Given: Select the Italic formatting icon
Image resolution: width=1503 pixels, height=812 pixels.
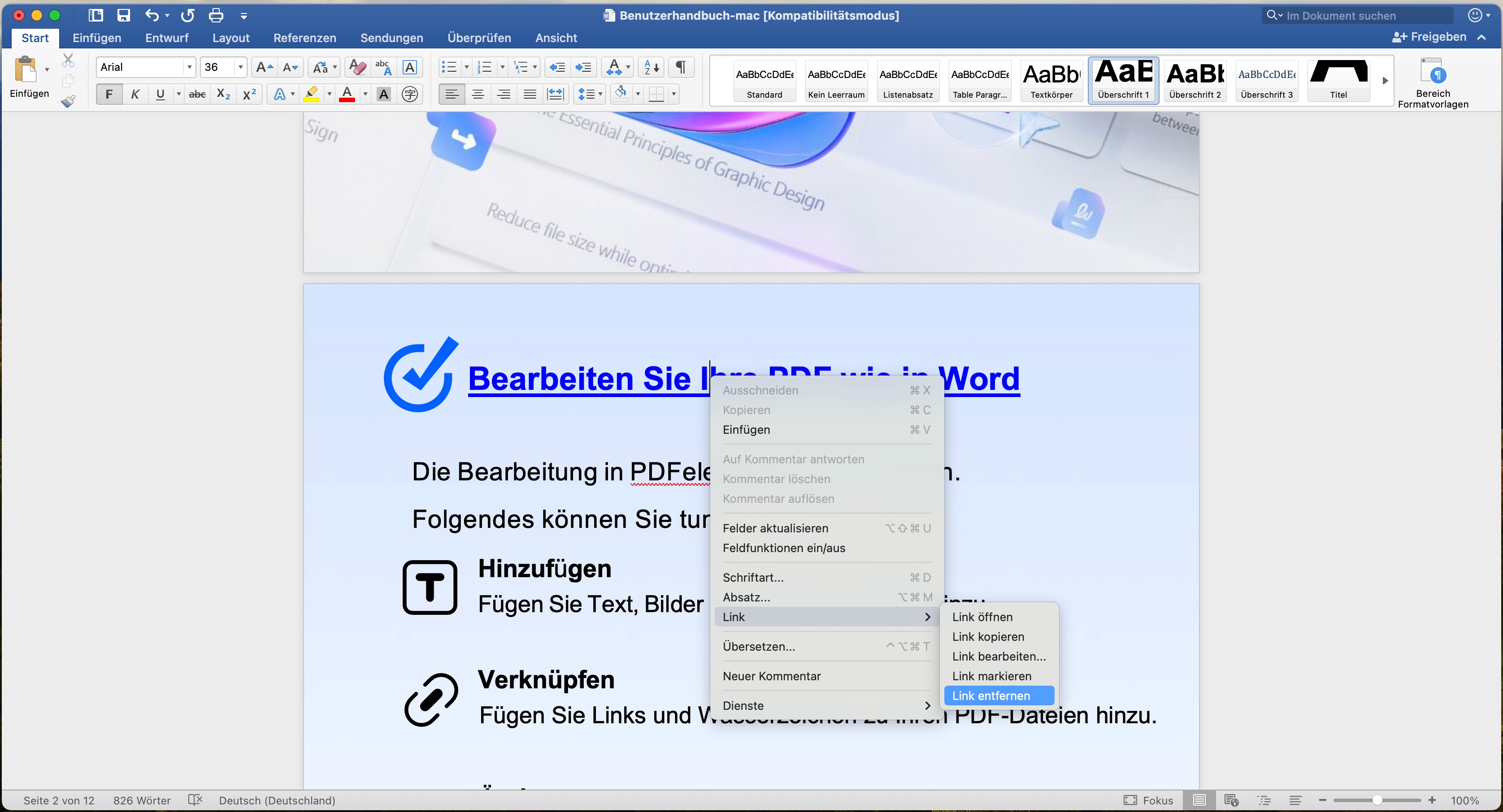Looking at the screenshot, I should pyautogui.click(x=135, y=93).
